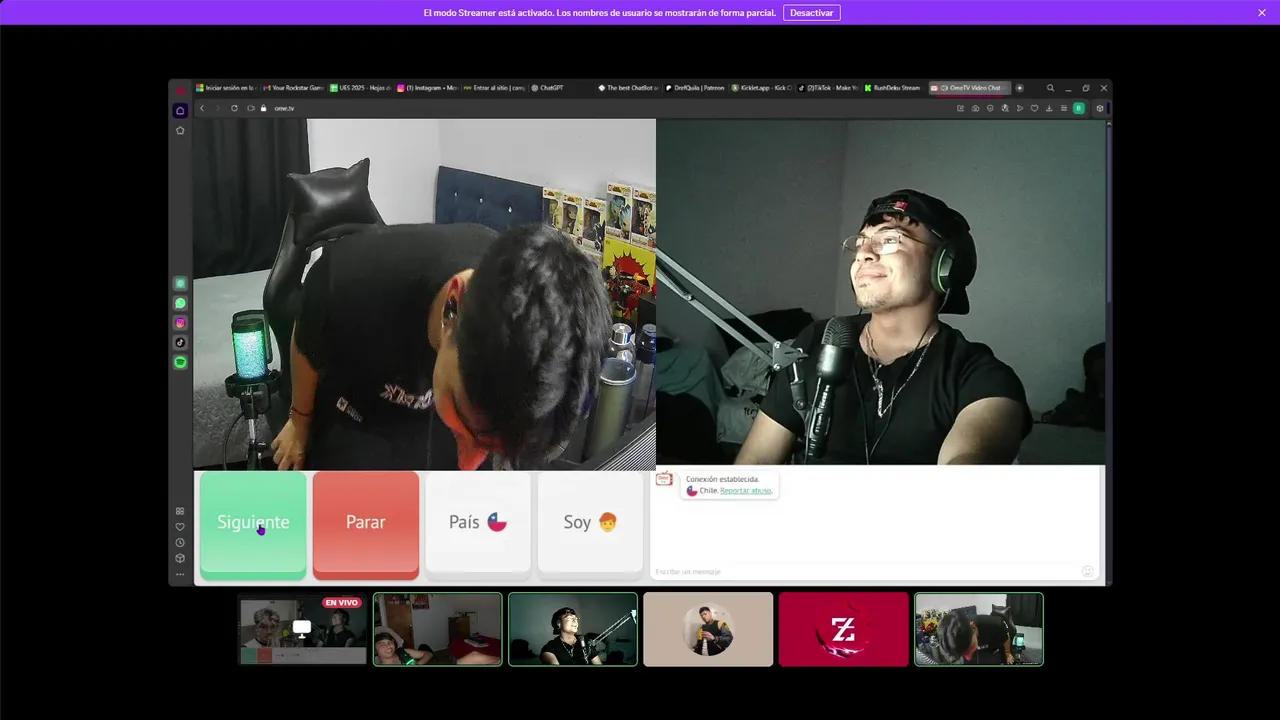
Task: Click the browser tab search magnifier
Action: coord(1050,88)
